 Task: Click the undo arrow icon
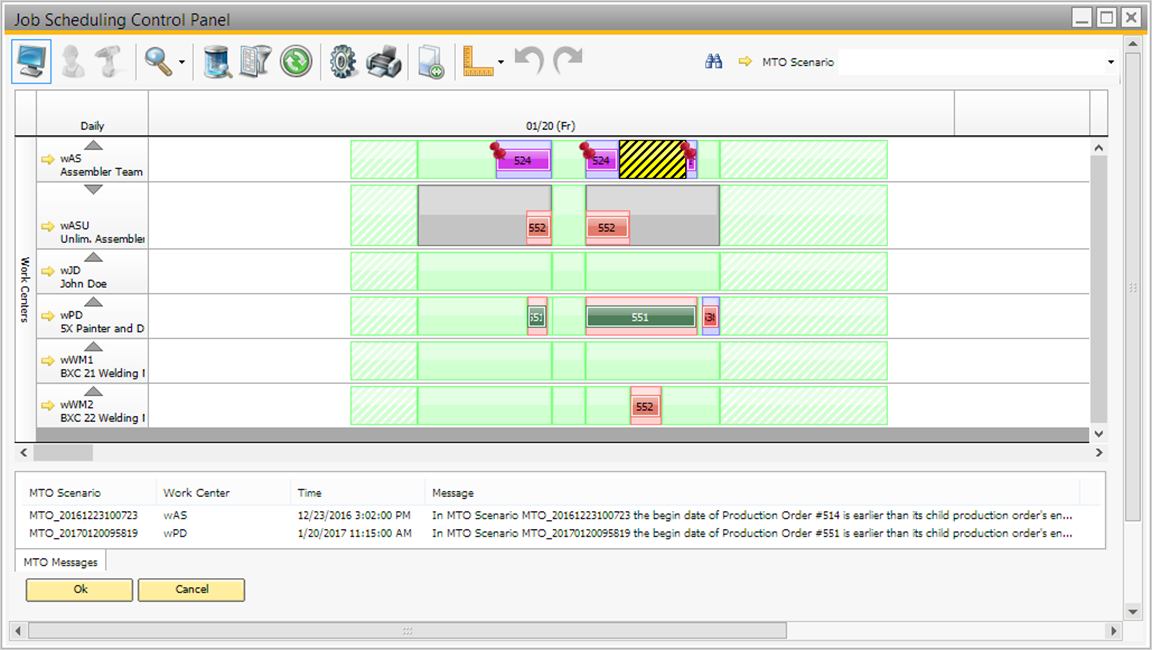tap(529, 62)
